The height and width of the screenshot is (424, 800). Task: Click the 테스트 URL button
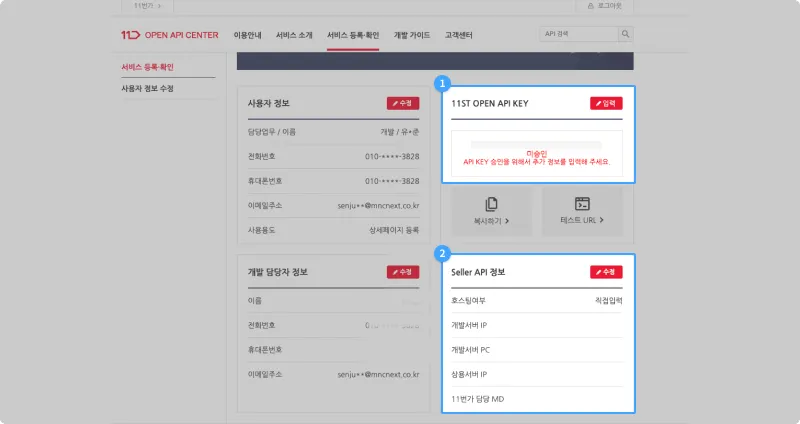582,211
